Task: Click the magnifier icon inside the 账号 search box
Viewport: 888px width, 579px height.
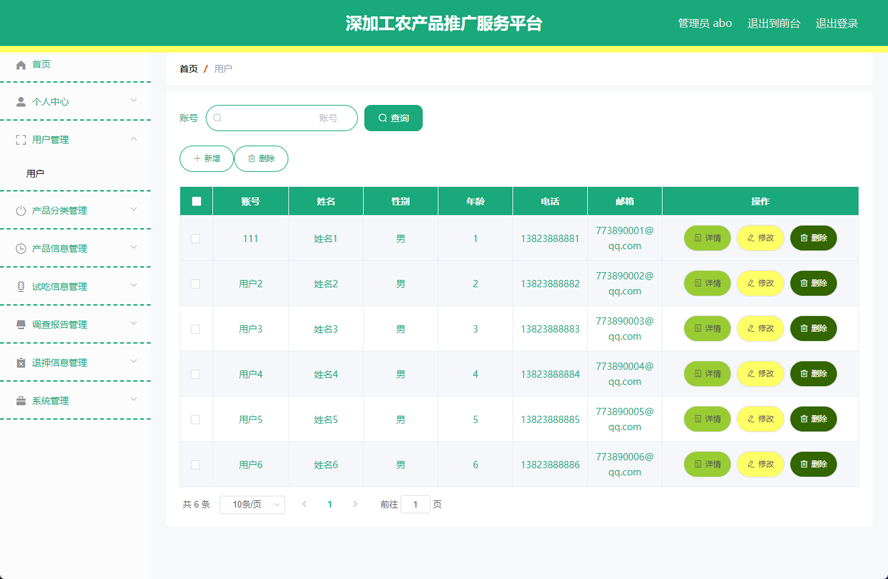Action: point(216,118)
